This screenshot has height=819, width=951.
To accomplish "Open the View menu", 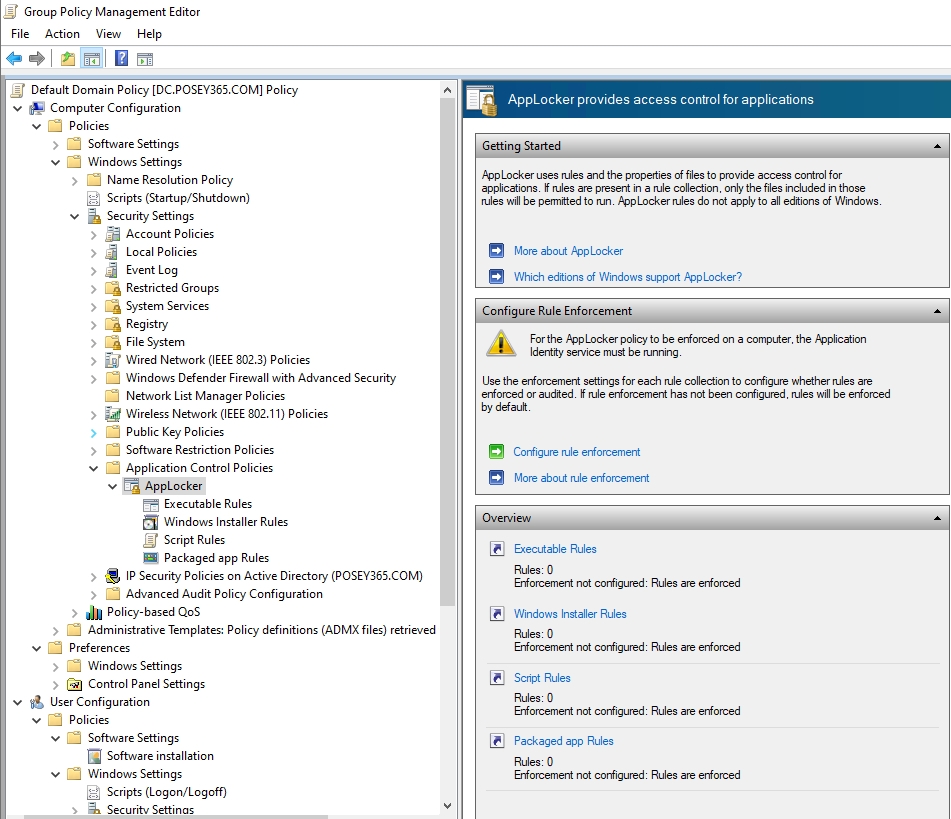I will [108, 33].
